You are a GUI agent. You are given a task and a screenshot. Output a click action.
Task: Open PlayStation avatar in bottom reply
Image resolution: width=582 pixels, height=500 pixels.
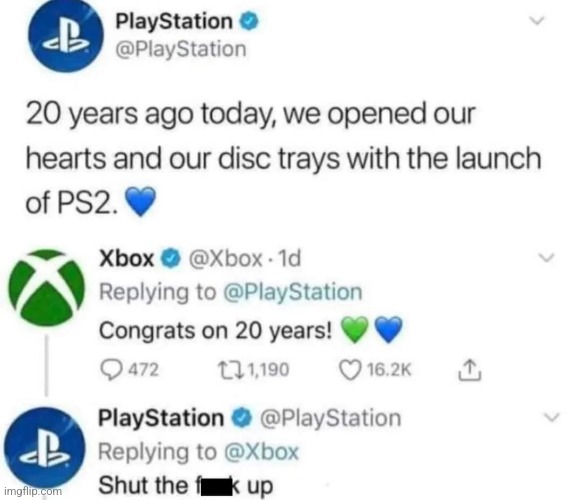45,447
